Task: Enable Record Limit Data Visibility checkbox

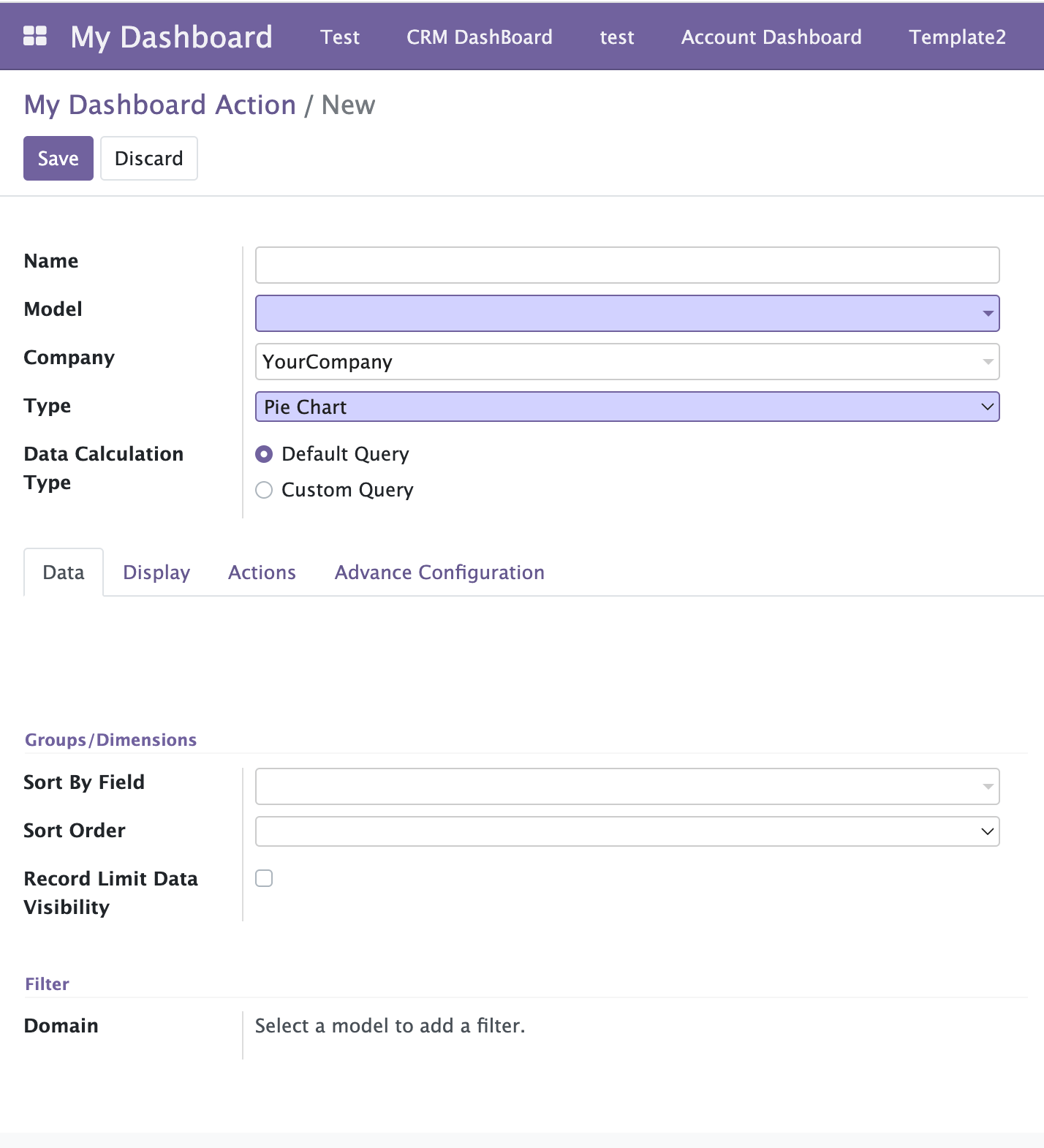Action: pos(264,878)
